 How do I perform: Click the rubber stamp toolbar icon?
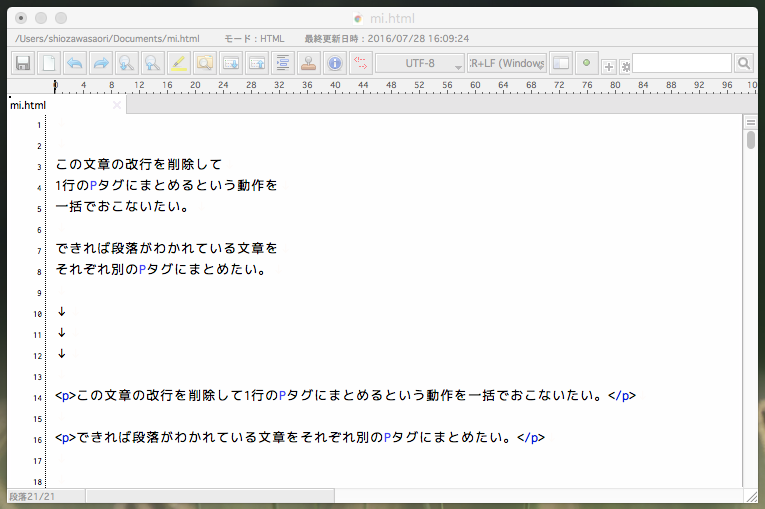pos(308,63)
